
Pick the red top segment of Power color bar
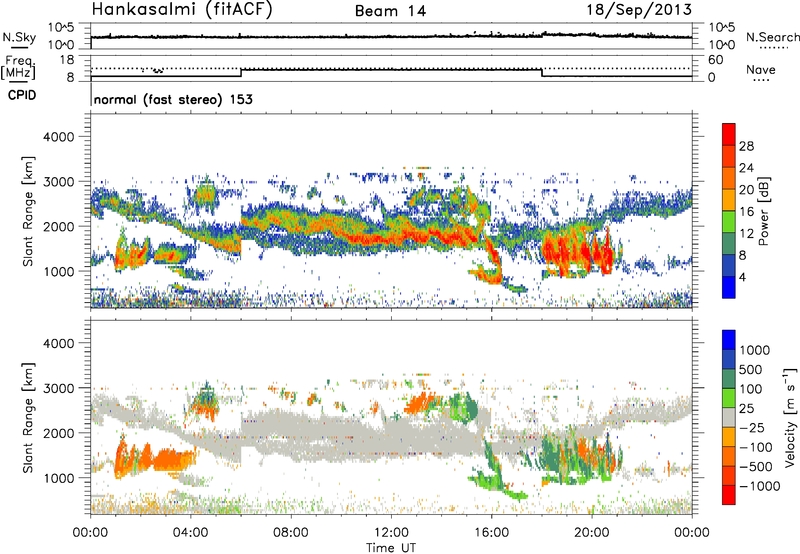point(729,134)
